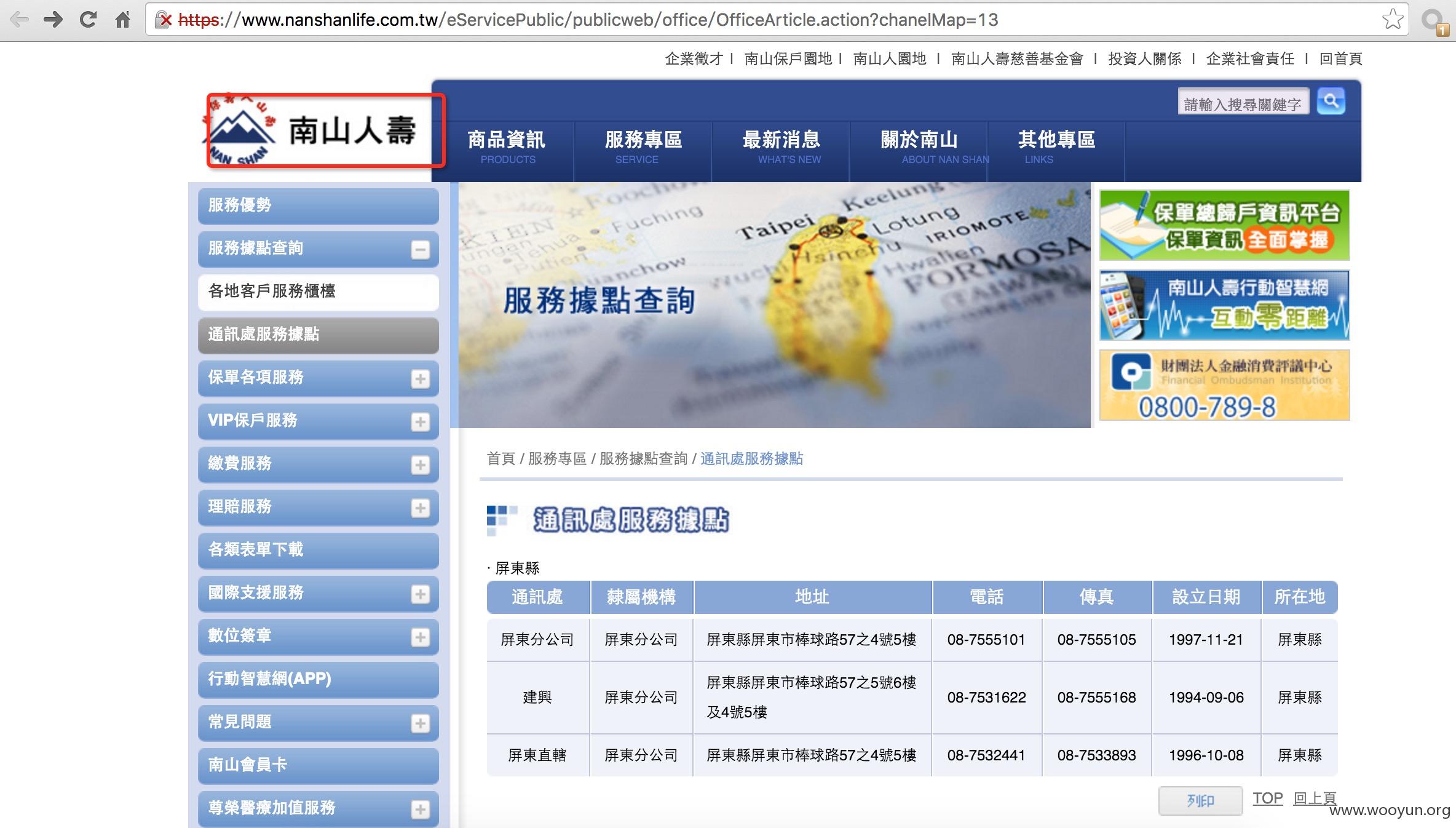Screen dimensions: 1456x828
Task: Focus the browser address bar
Action: click(x=776, y=20)
